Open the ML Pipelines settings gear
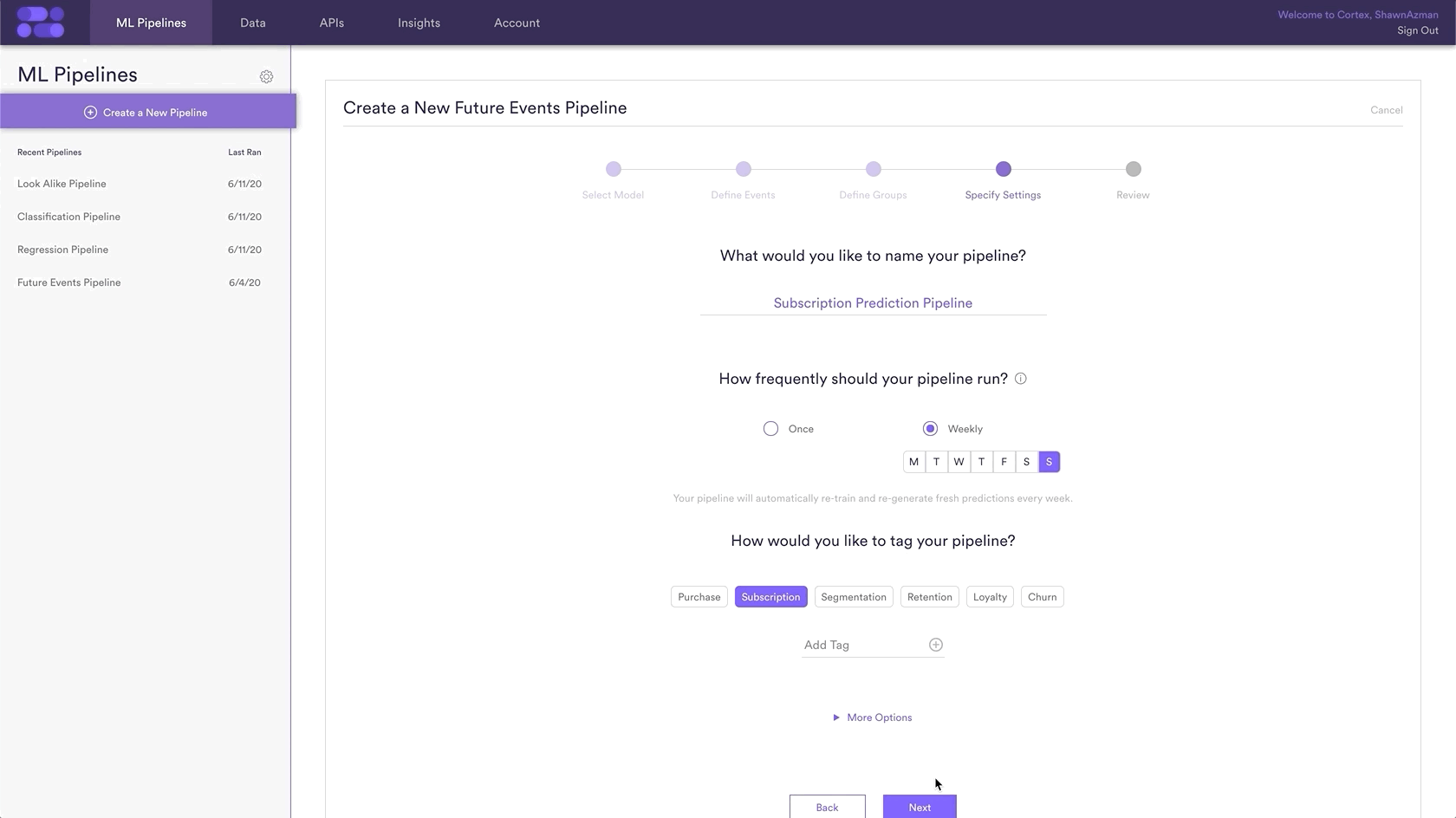The height and width of the screenshot is (818, 1456). [x=266, y=76]
